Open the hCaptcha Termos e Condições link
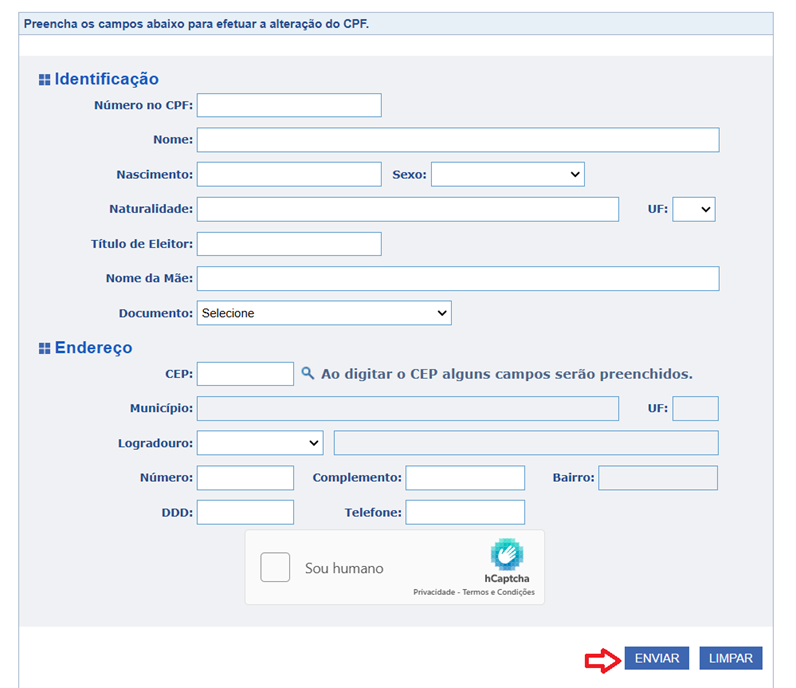 [499, 592]
